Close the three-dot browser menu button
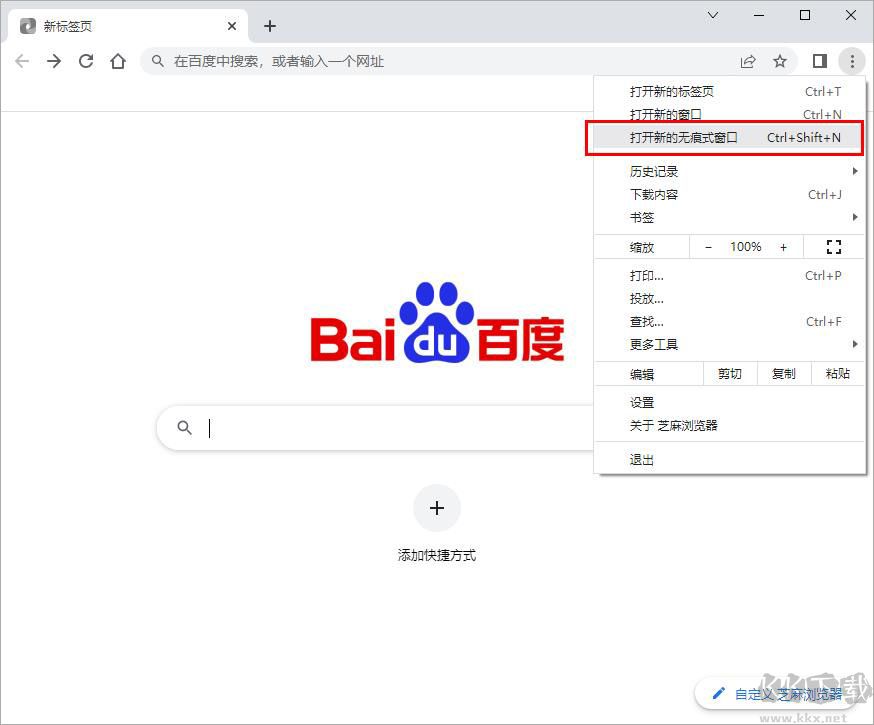 point(852,61)
